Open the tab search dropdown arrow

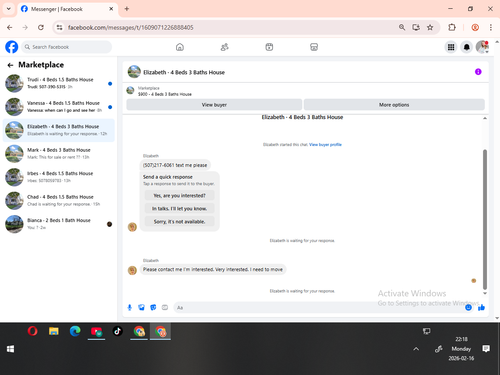[x=9, y=9]
